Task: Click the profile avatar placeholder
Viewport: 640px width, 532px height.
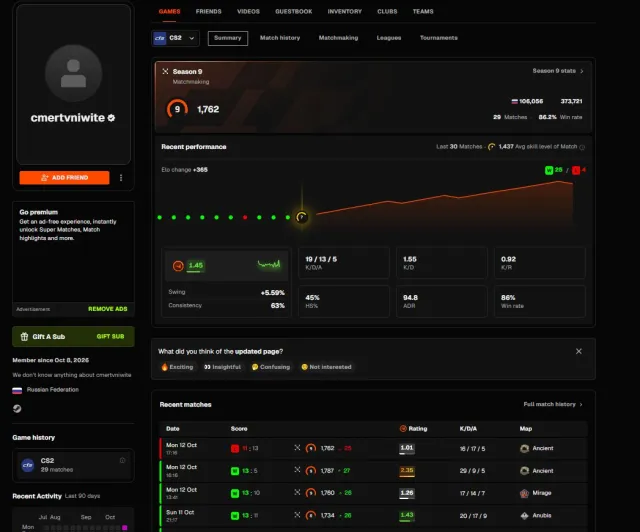Action: click(73, 73)
